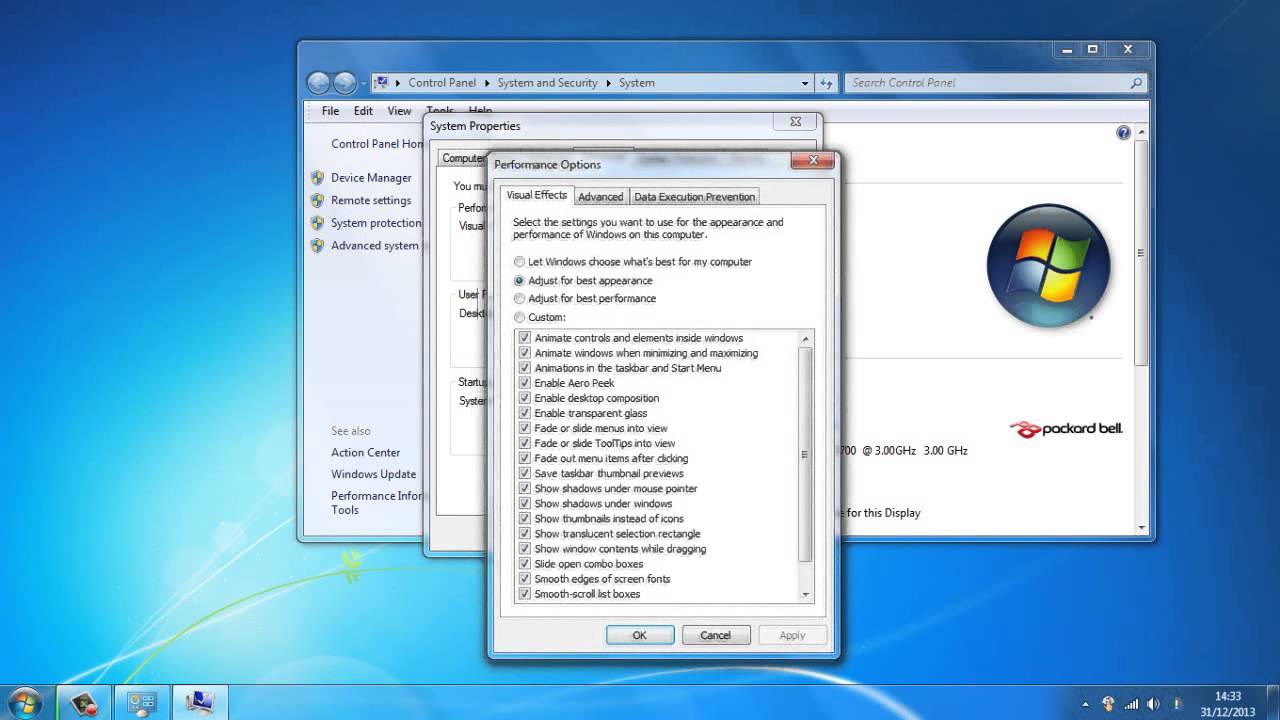Viewport: 1280px width, 720px height.
Task: Uncheck Enable transparent glass
Action: point(524,413)
